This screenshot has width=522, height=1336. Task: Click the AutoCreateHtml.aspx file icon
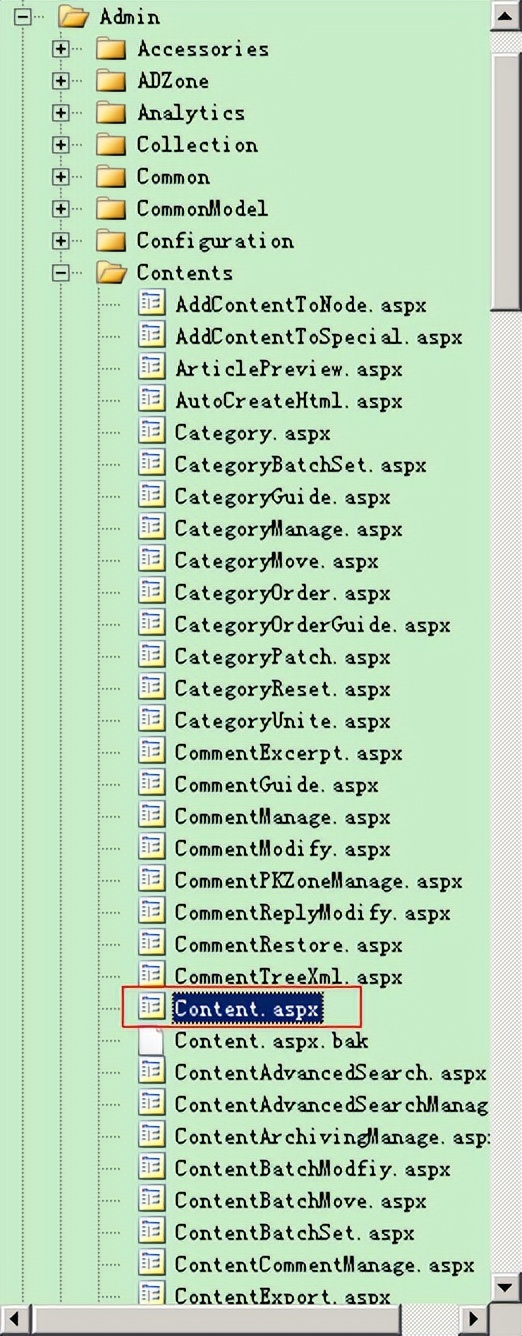click(x=151, y=399)
